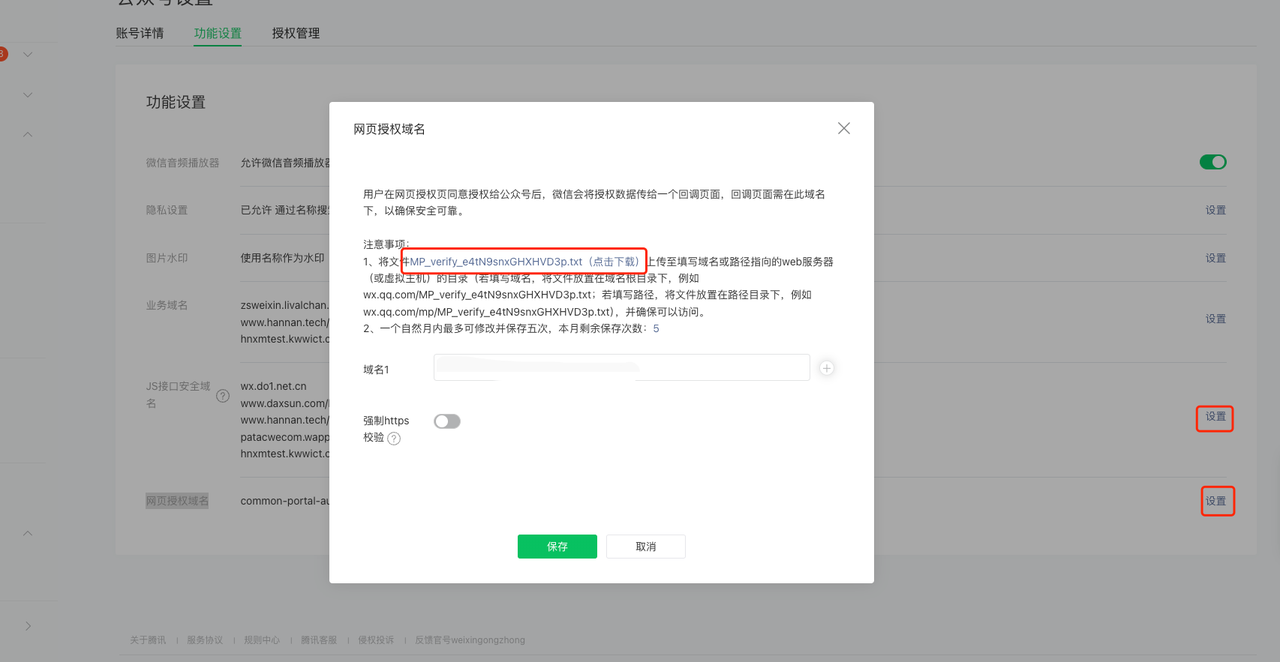Click the right-arrow chevron at sidebar bottom
The height and width of the screenshot is (662, 1280).
tap(28, 626)
